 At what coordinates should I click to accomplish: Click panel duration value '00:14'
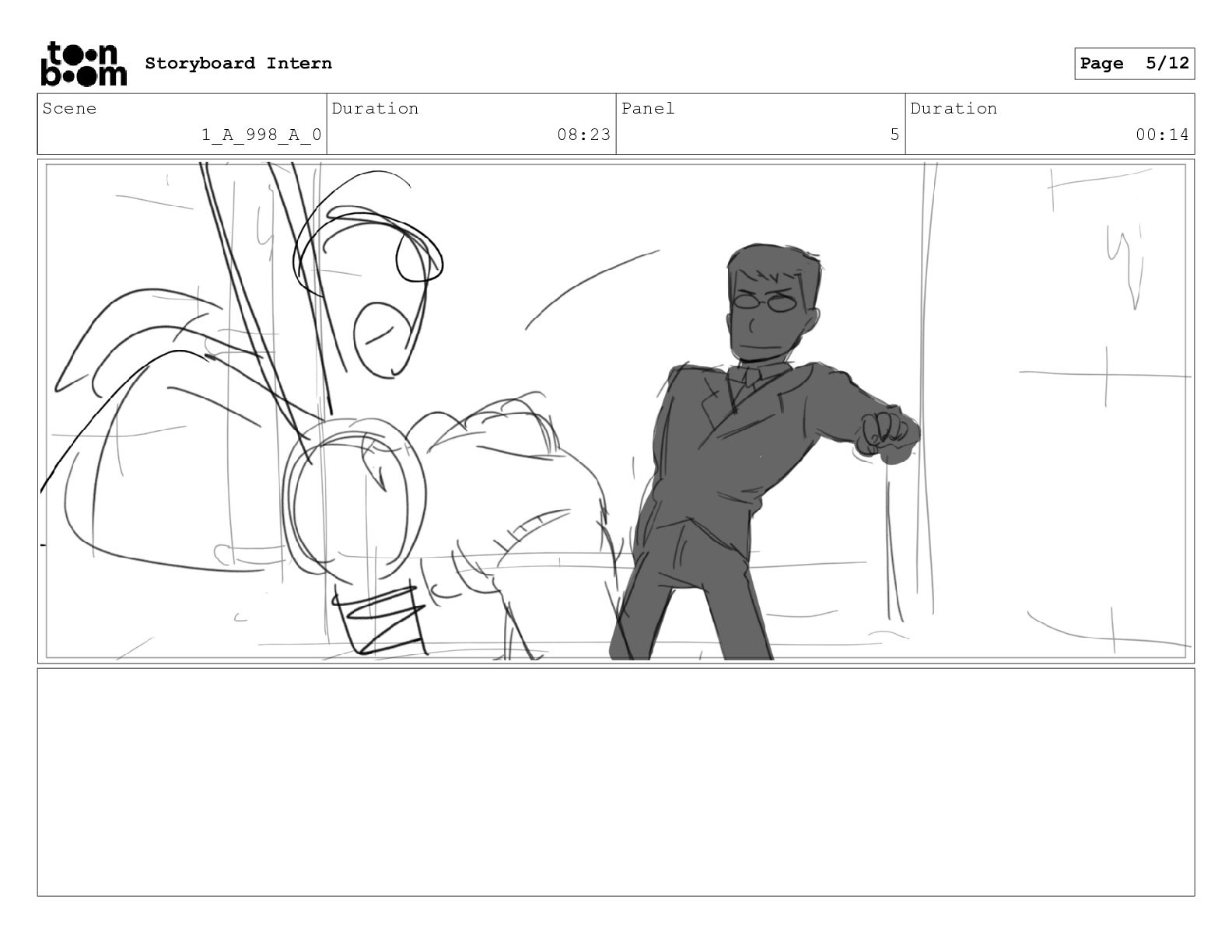pyautogui.click(x=1162, y=135)
